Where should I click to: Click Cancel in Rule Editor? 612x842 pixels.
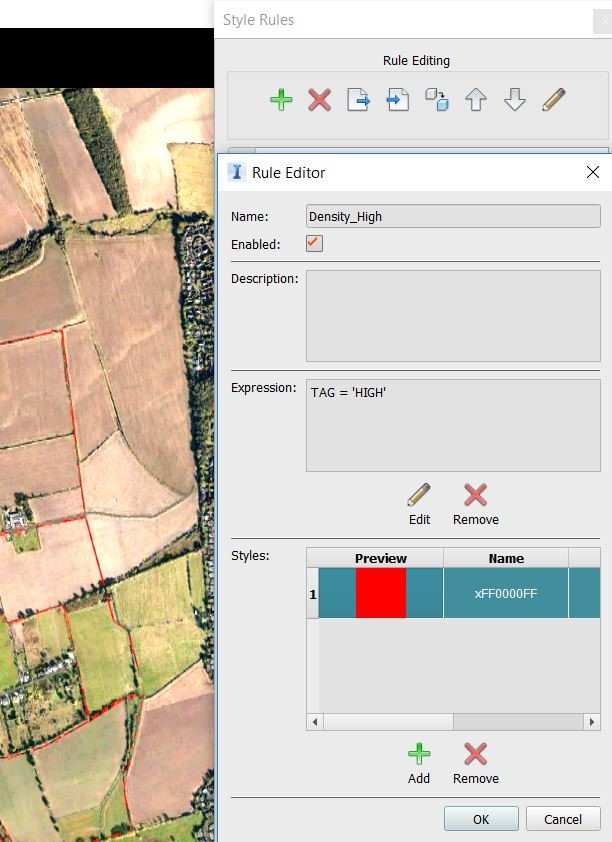pos(563,819)
